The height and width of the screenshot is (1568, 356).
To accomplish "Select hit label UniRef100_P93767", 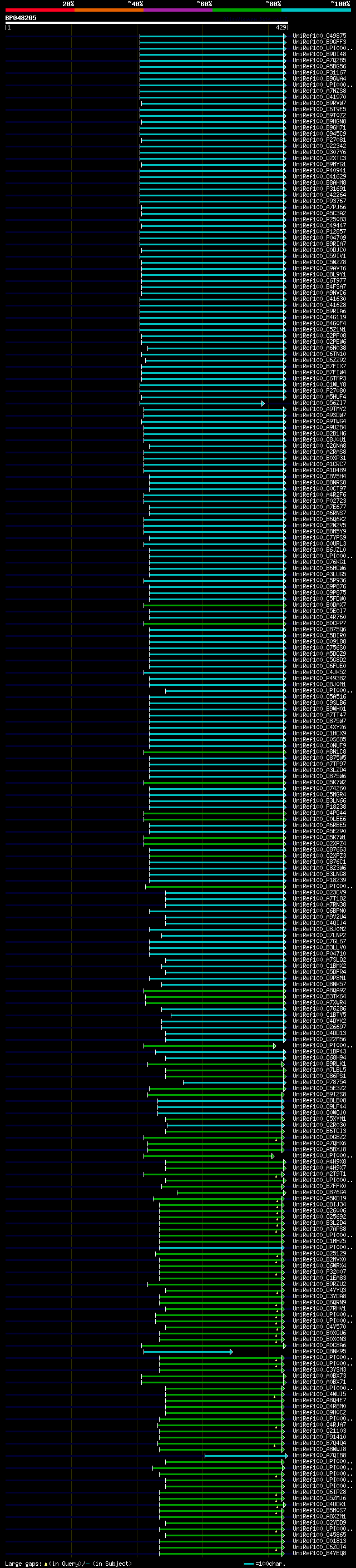I will pos(319,201).
